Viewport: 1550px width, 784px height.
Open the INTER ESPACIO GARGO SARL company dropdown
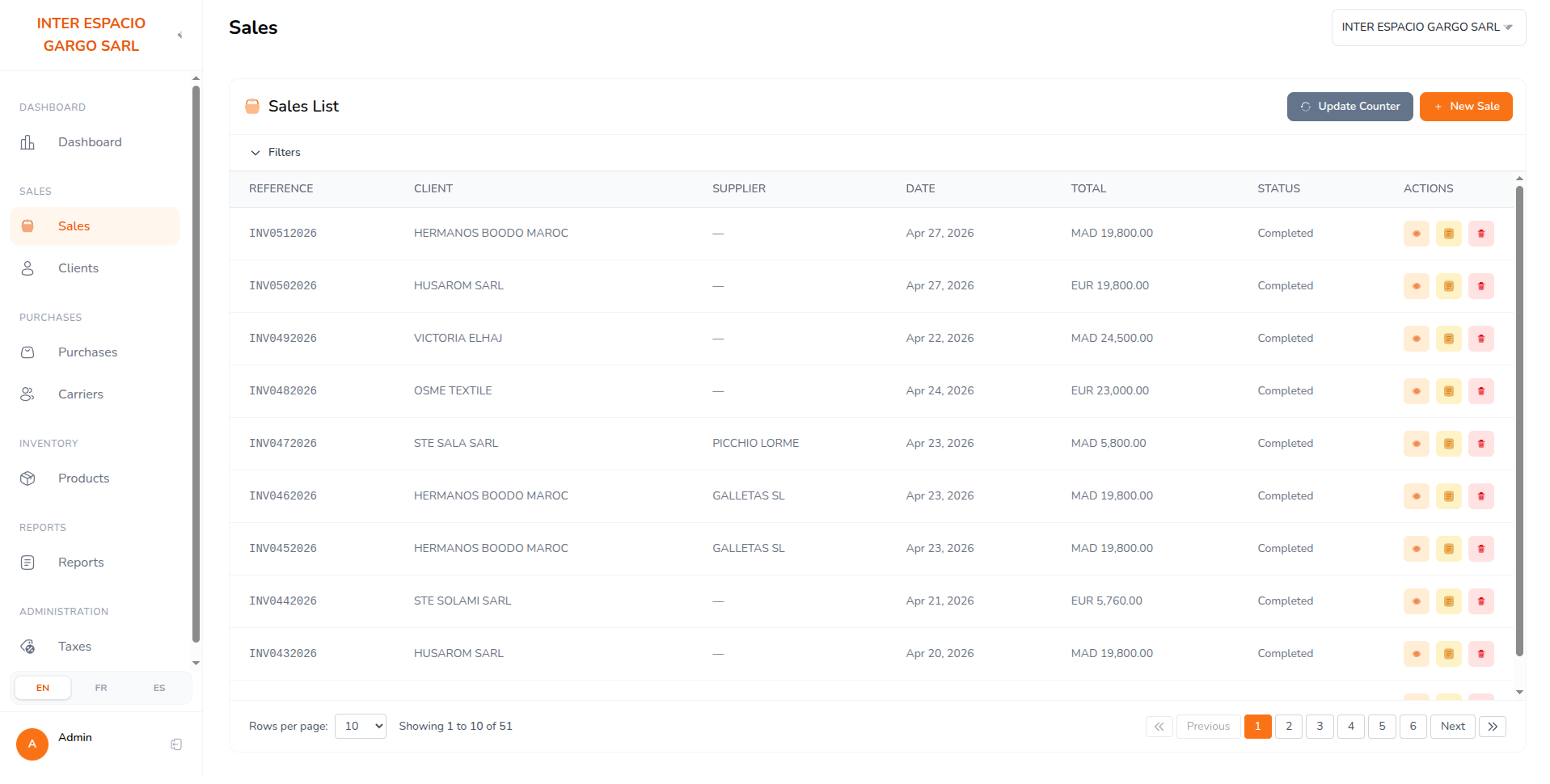(1428, 27)
